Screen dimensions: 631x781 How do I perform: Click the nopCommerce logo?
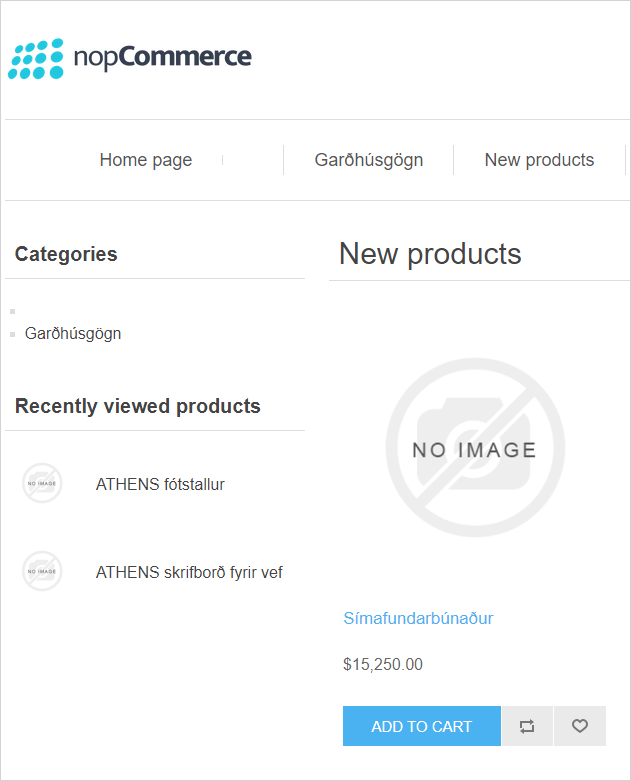tap(130, 58)
